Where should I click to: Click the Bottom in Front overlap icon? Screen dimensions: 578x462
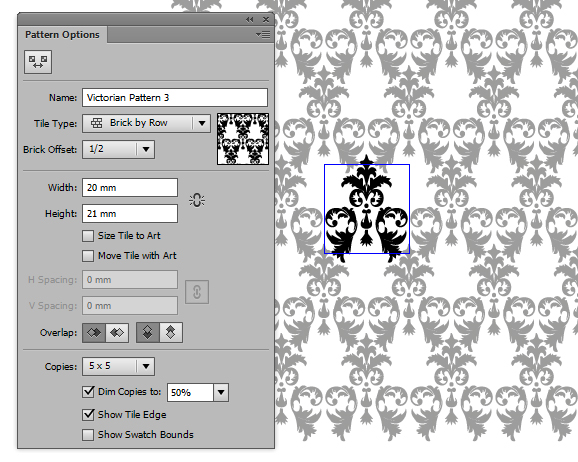(x=171, y=333)
